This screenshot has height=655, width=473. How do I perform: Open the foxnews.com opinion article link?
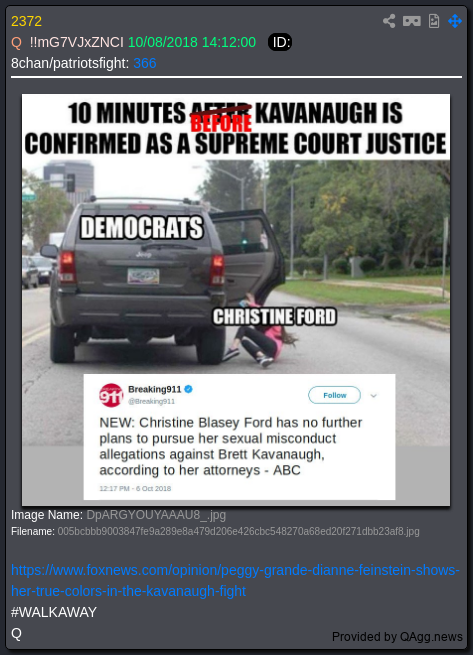tap(235, 580)
